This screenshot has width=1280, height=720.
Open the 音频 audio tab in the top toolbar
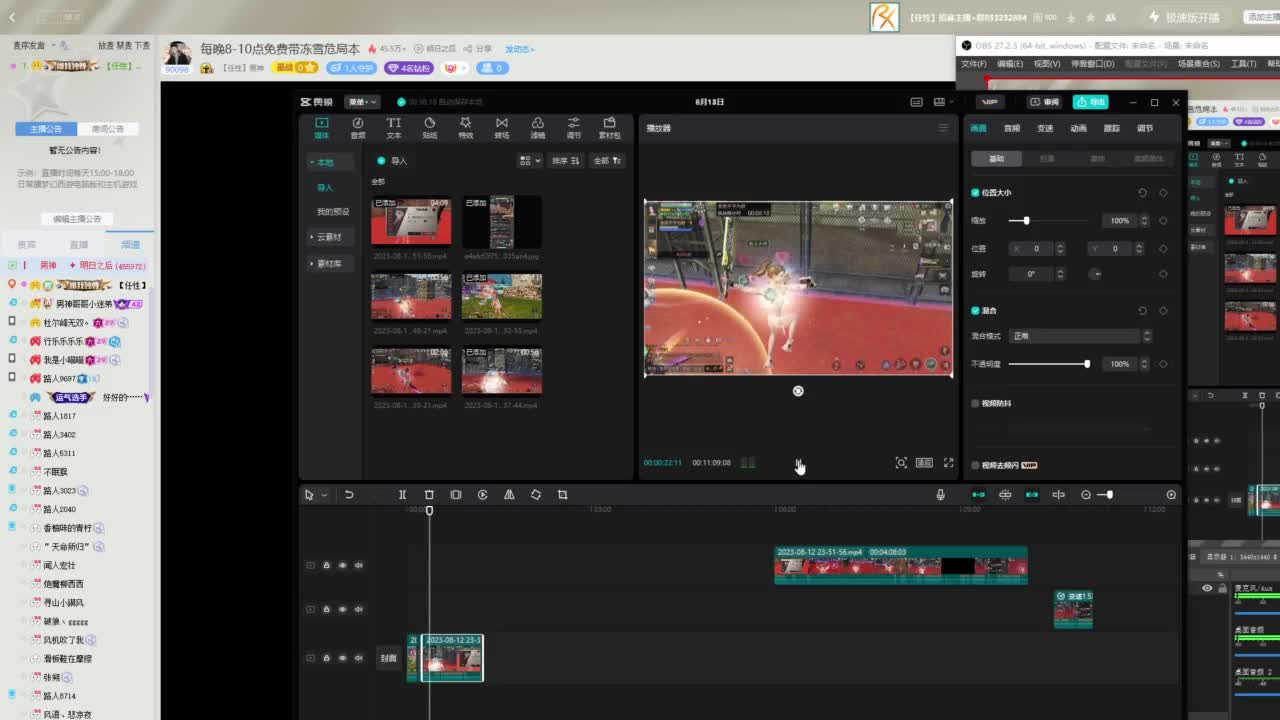[358, 127]
